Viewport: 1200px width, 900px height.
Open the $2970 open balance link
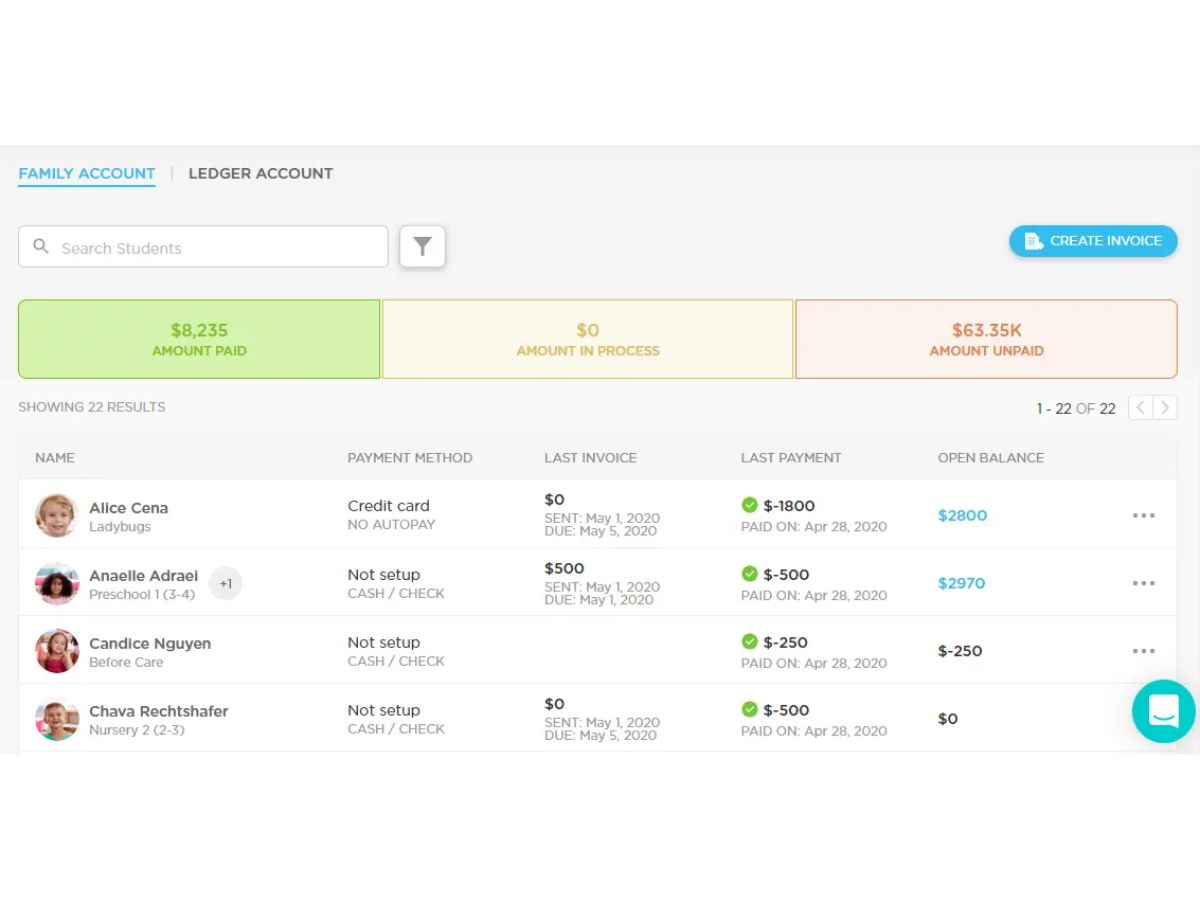pyautogui.click(x=962, y=583)
